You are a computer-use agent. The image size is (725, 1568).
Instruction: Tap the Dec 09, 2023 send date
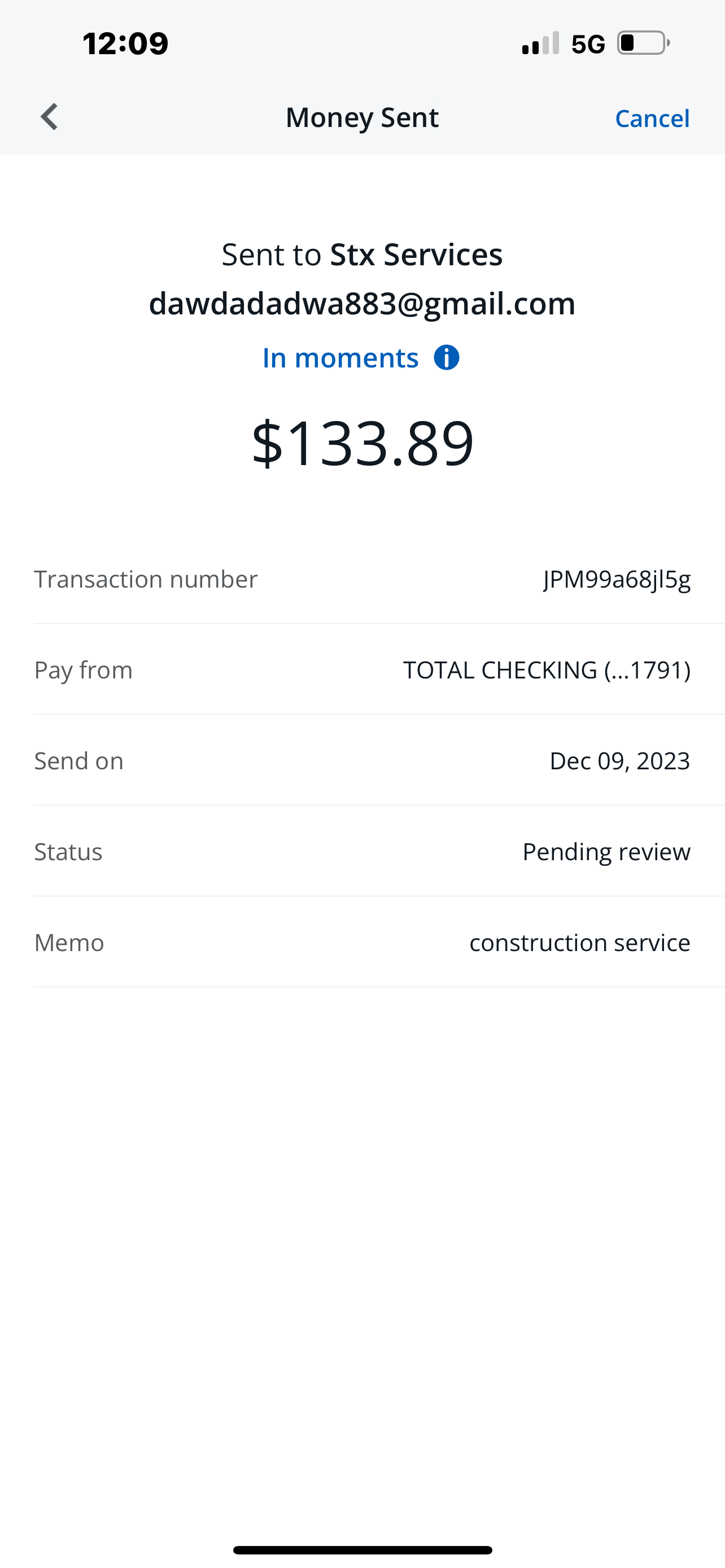click(619, 760)
